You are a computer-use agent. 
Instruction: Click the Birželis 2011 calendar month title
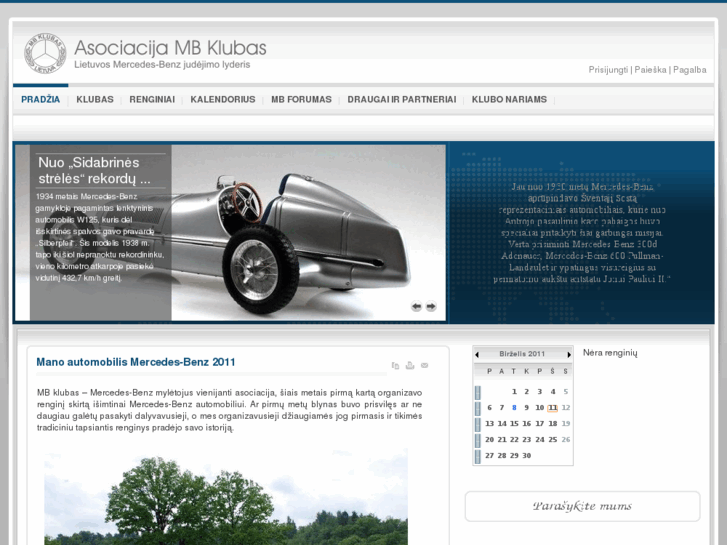click(x=522, y=354)
